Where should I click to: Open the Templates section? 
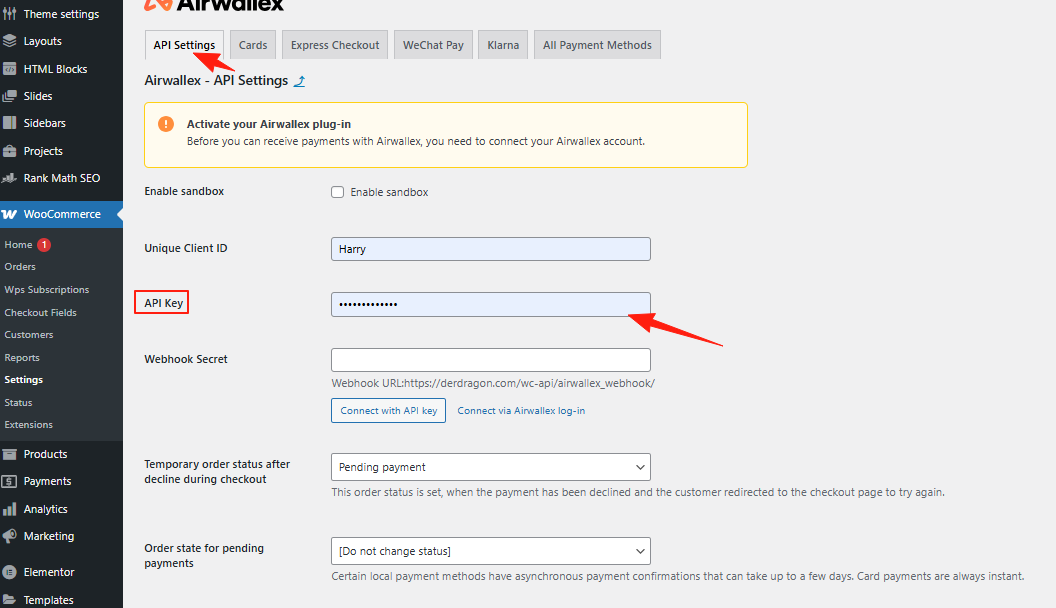pos(50,599)
